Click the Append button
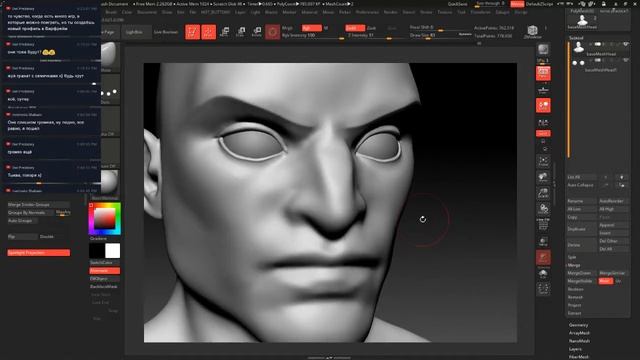 [613, 225]
